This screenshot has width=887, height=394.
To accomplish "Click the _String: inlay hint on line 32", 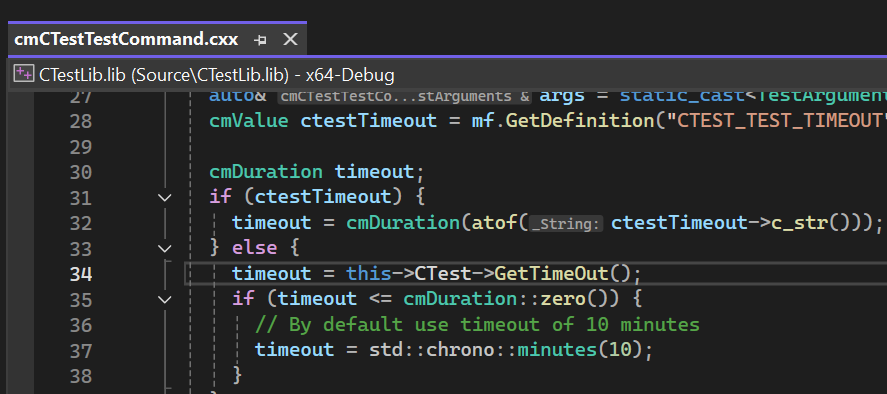I will 566,224.
